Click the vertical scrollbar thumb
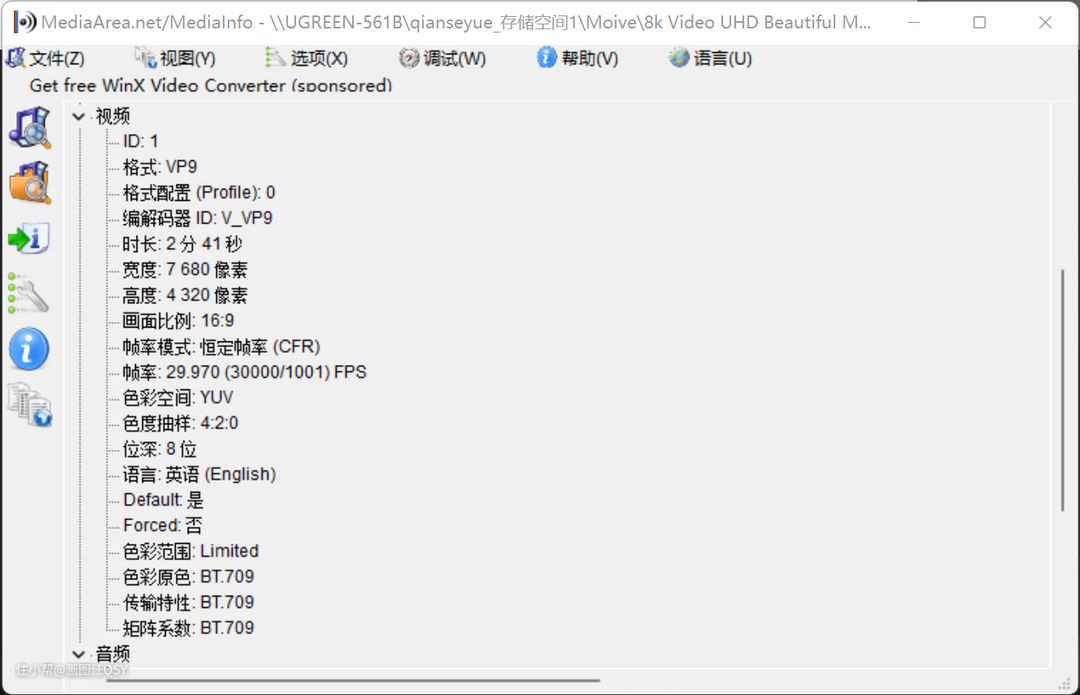Image resolution: width=1080 pixels, height=695 pixels. click(x=1062, y=390)
